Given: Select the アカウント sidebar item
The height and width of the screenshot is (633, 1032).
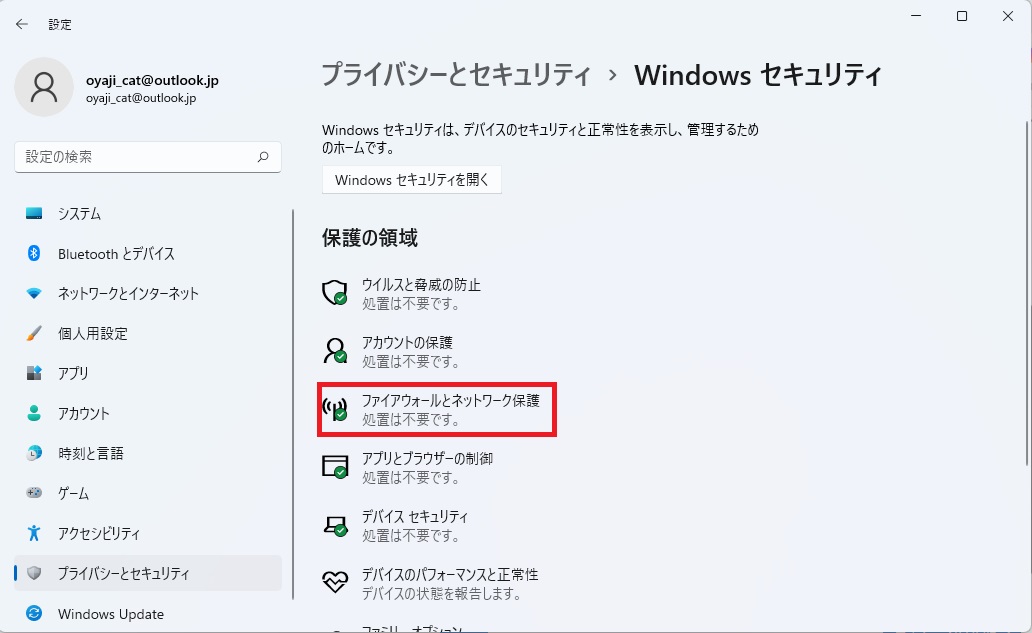Looking at the screenshot, I should (148, 413).
